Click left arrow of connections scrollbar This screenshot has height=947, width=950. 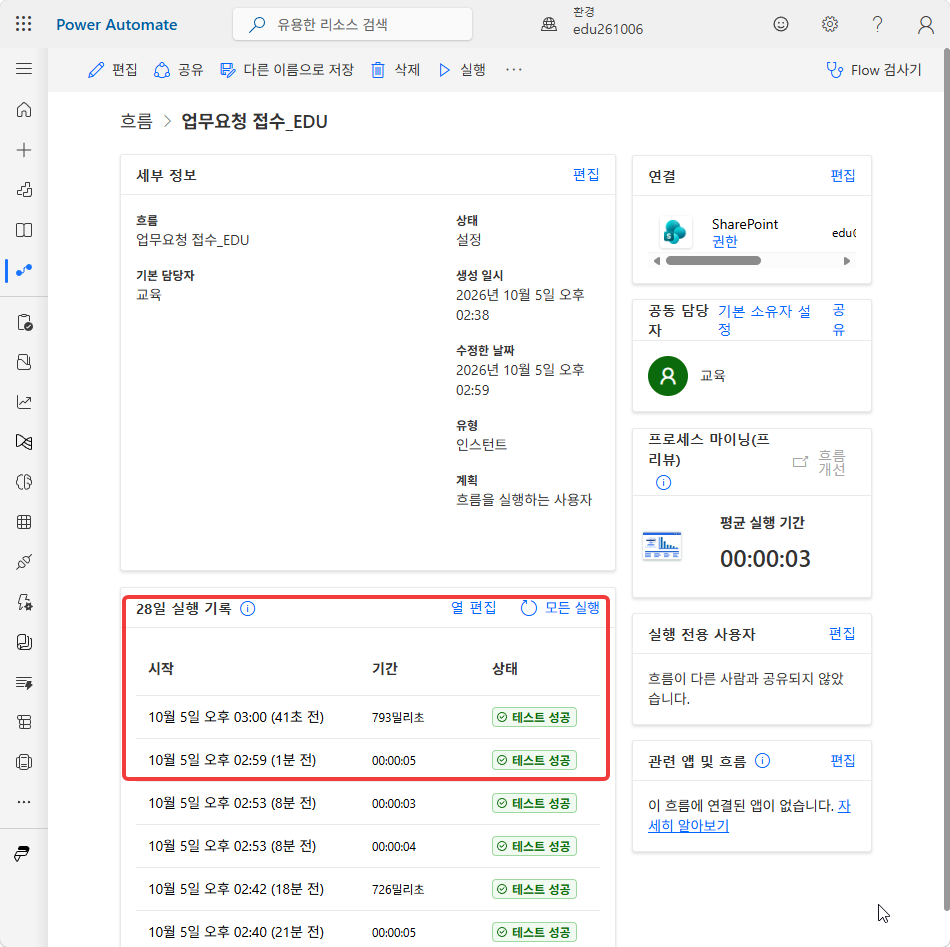coord(657,261)
